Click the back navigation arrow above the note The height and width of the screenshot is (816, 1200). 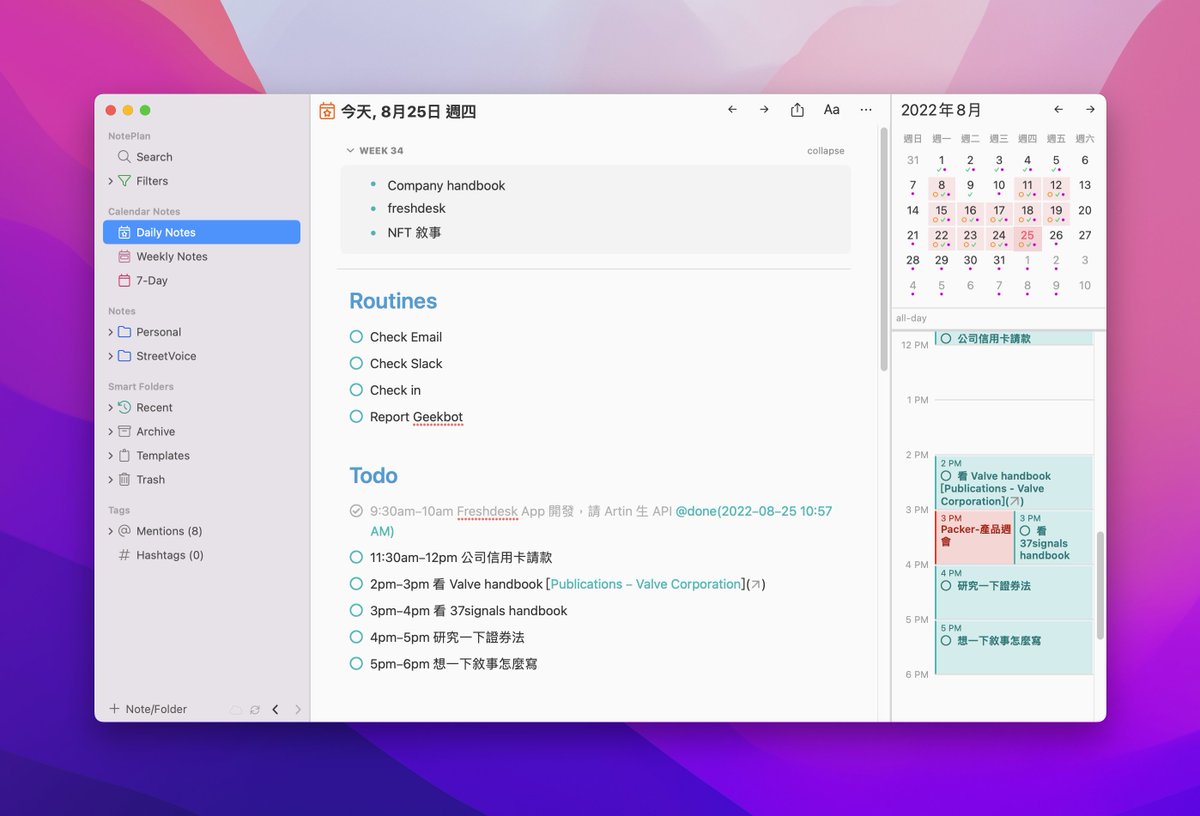coord(731,109)
